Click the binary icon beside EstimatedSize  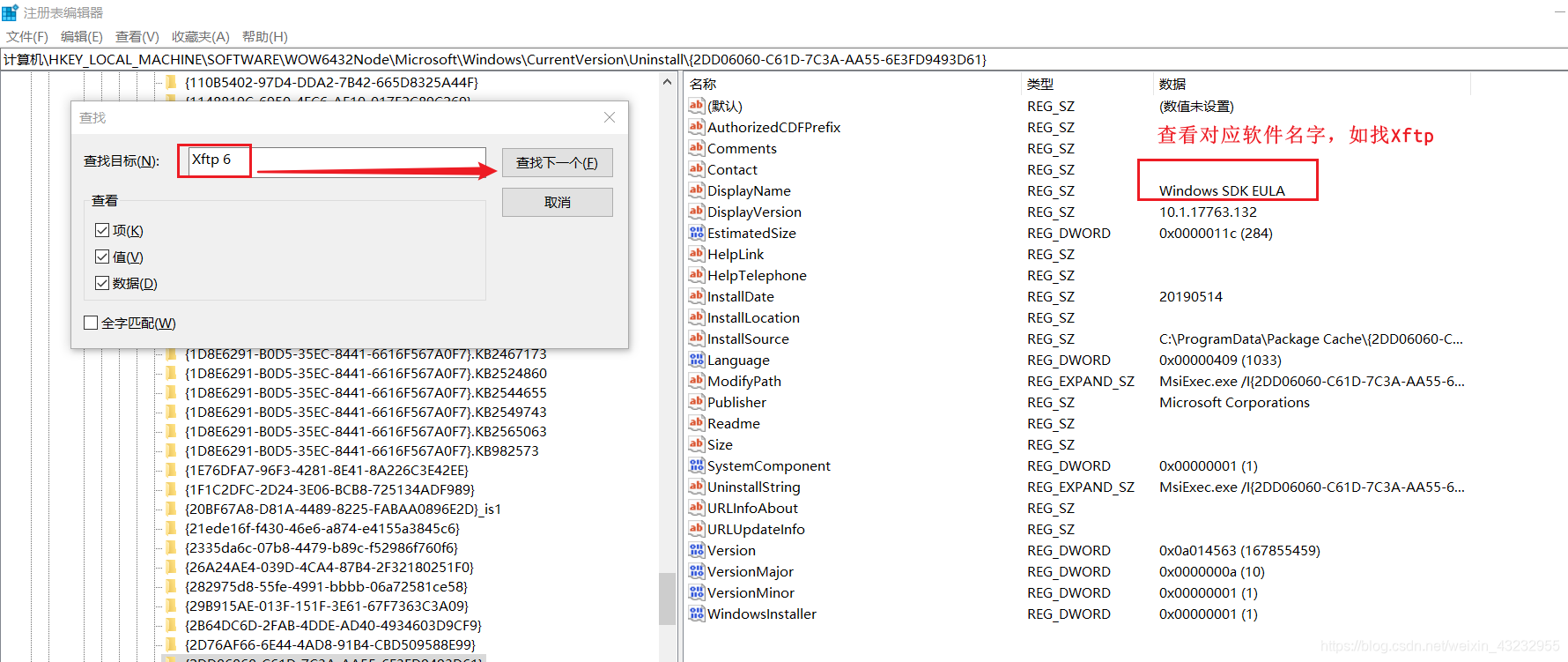click(x=697, y=233)
